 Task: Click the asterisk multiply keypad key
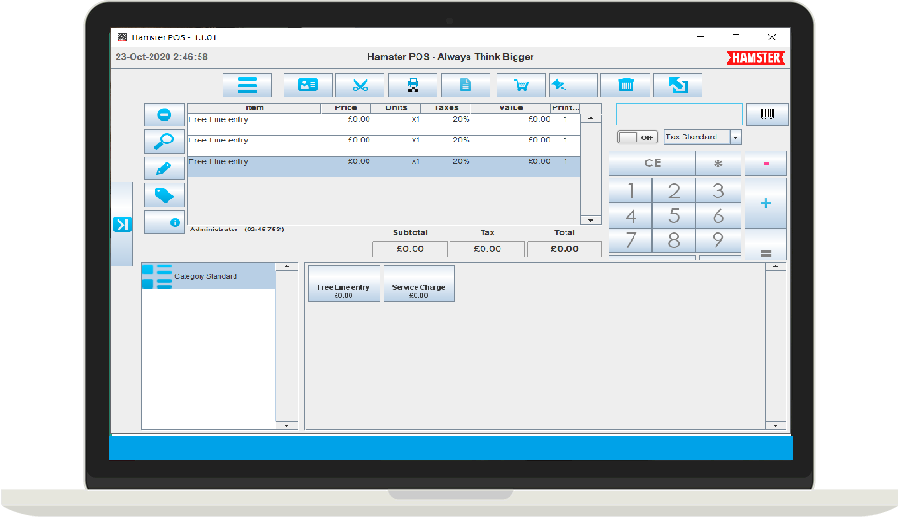click(718, 164)
